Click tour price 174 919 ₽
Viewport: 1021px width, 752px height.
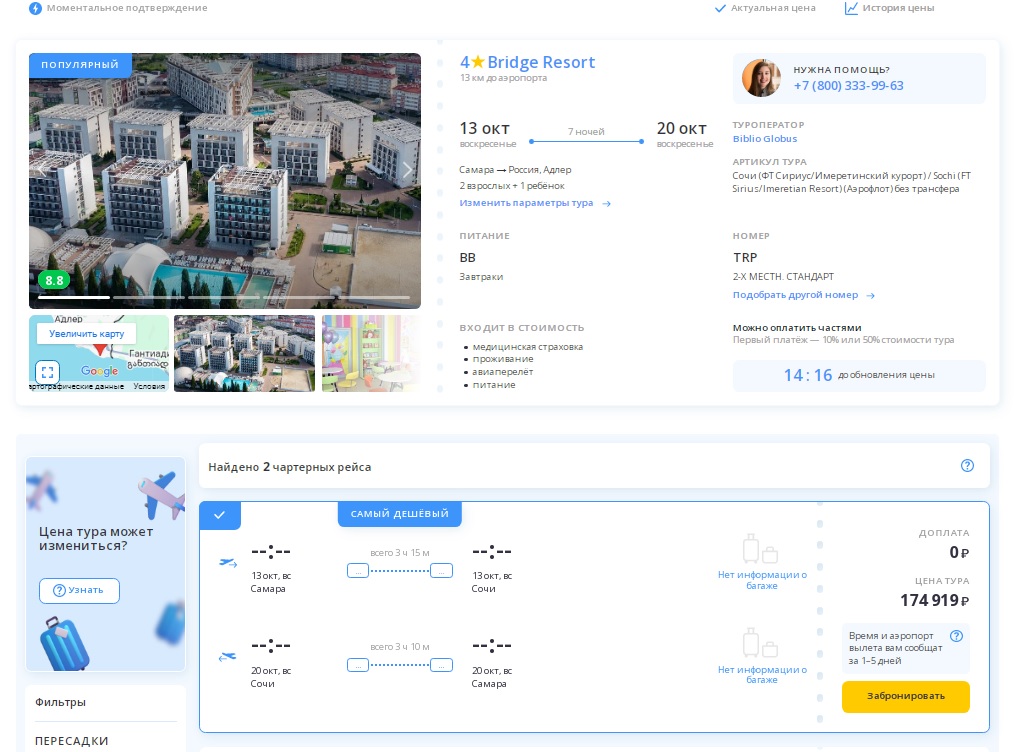[934, 600]
